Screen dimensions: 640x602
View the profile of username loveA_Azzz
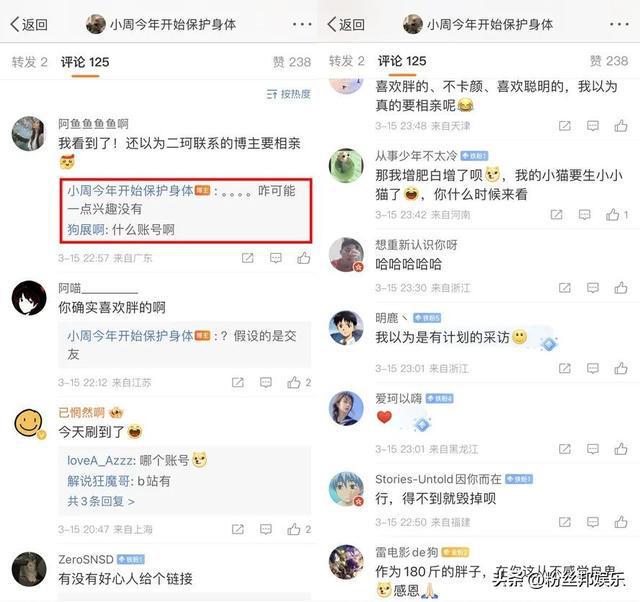click(100, 460)
